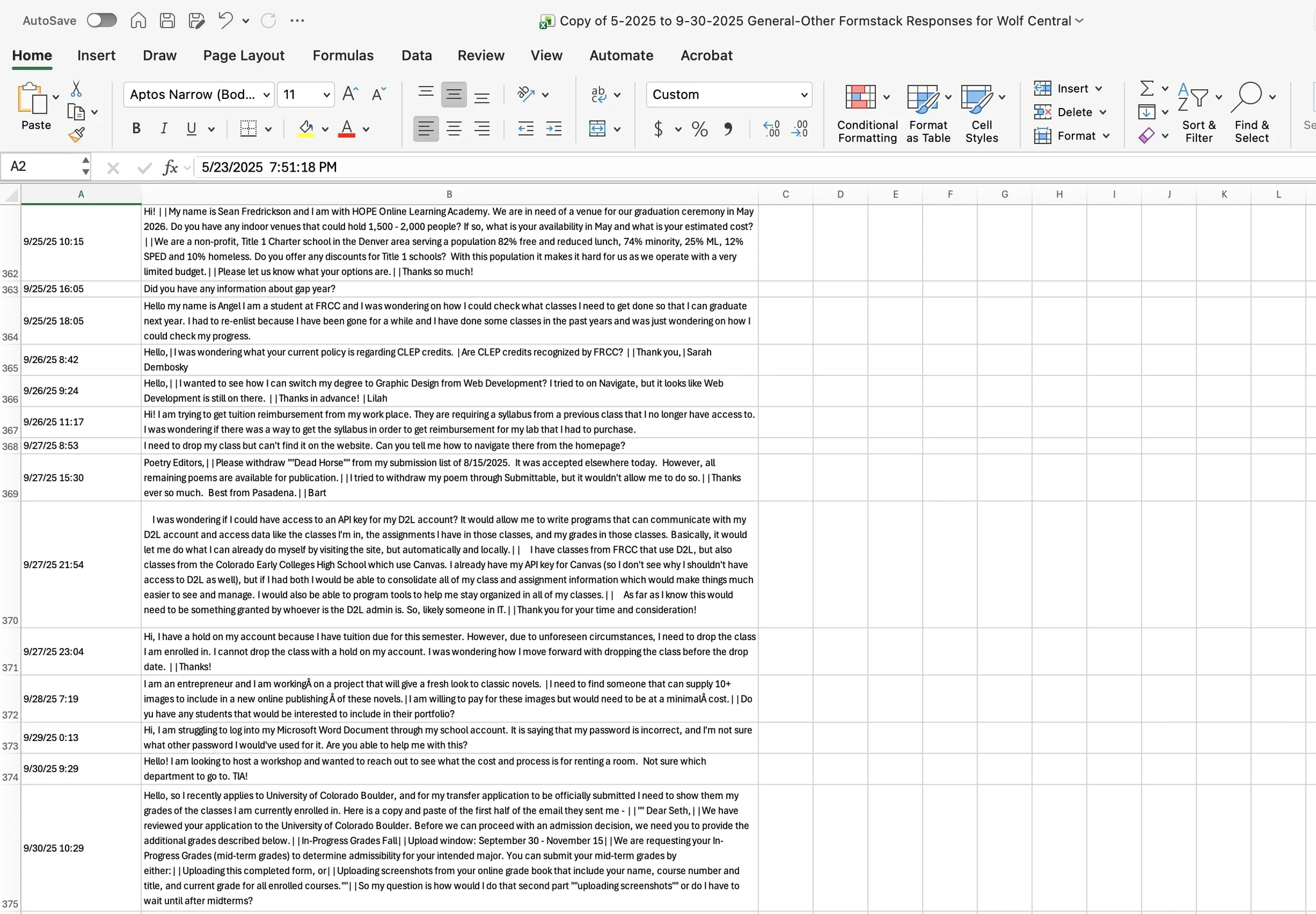Image resolution: width=1316 pixels, height=914 pixels.
Task: Click the Wrap Text icon
Action: [598, 94]
